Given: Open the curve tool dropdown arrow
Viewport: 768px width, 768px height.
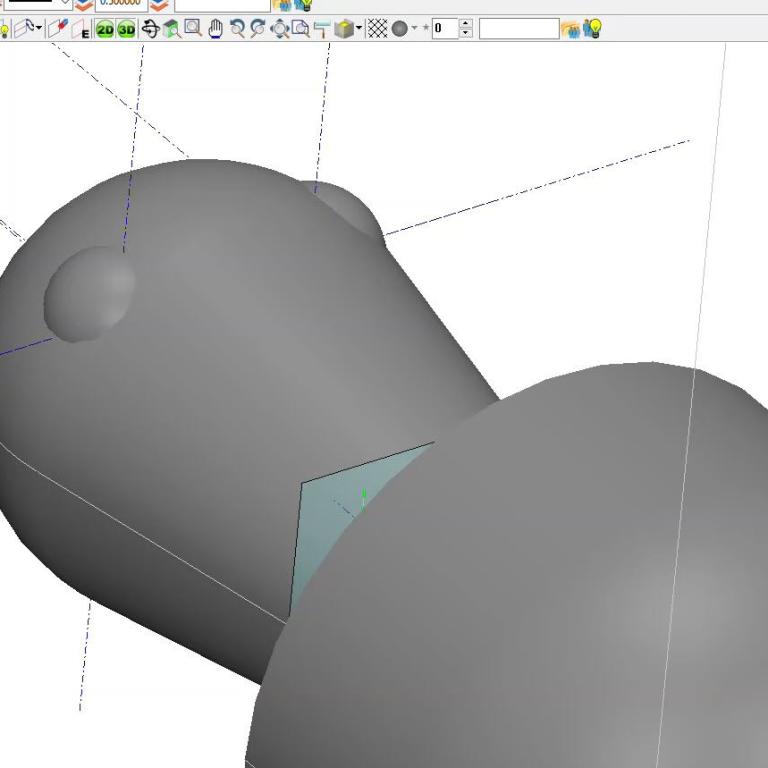Looking at the screenshot, I should [39, 29].
